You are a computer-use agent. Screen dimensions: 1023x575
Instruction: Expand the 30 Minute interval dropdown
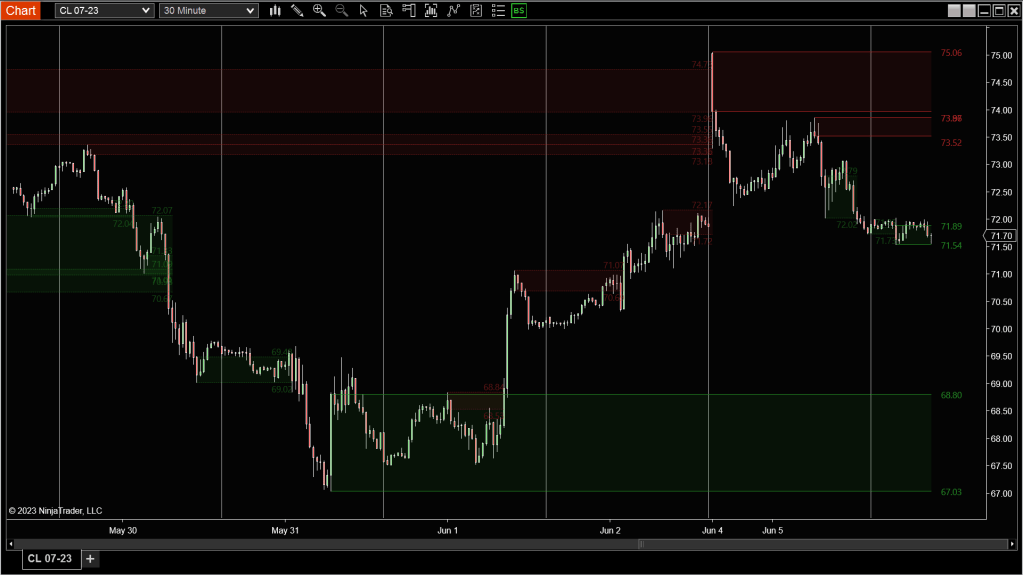click(250, 10)
